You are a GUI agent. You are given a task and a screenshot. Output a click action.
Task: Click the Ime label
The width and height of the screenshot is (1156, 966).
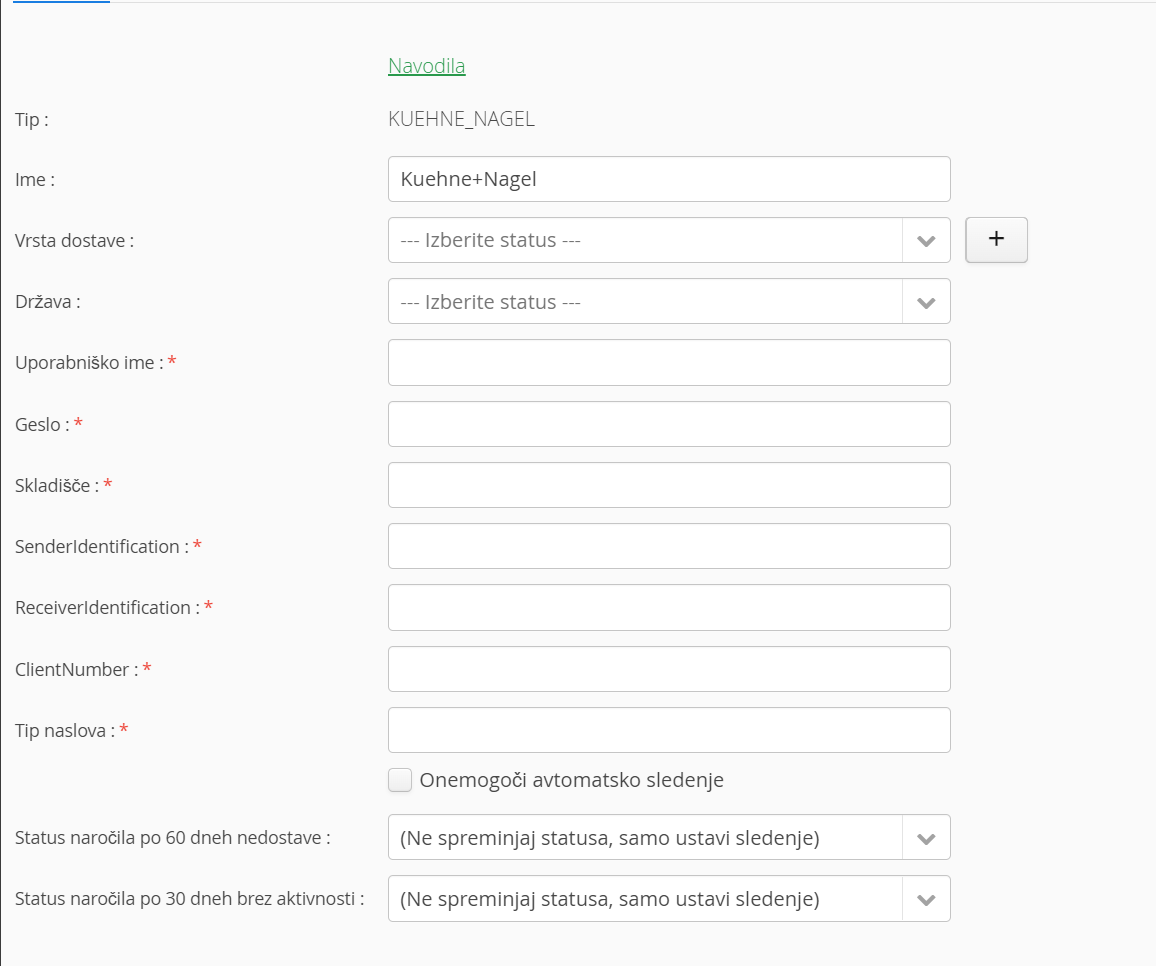tap(35, 180)
